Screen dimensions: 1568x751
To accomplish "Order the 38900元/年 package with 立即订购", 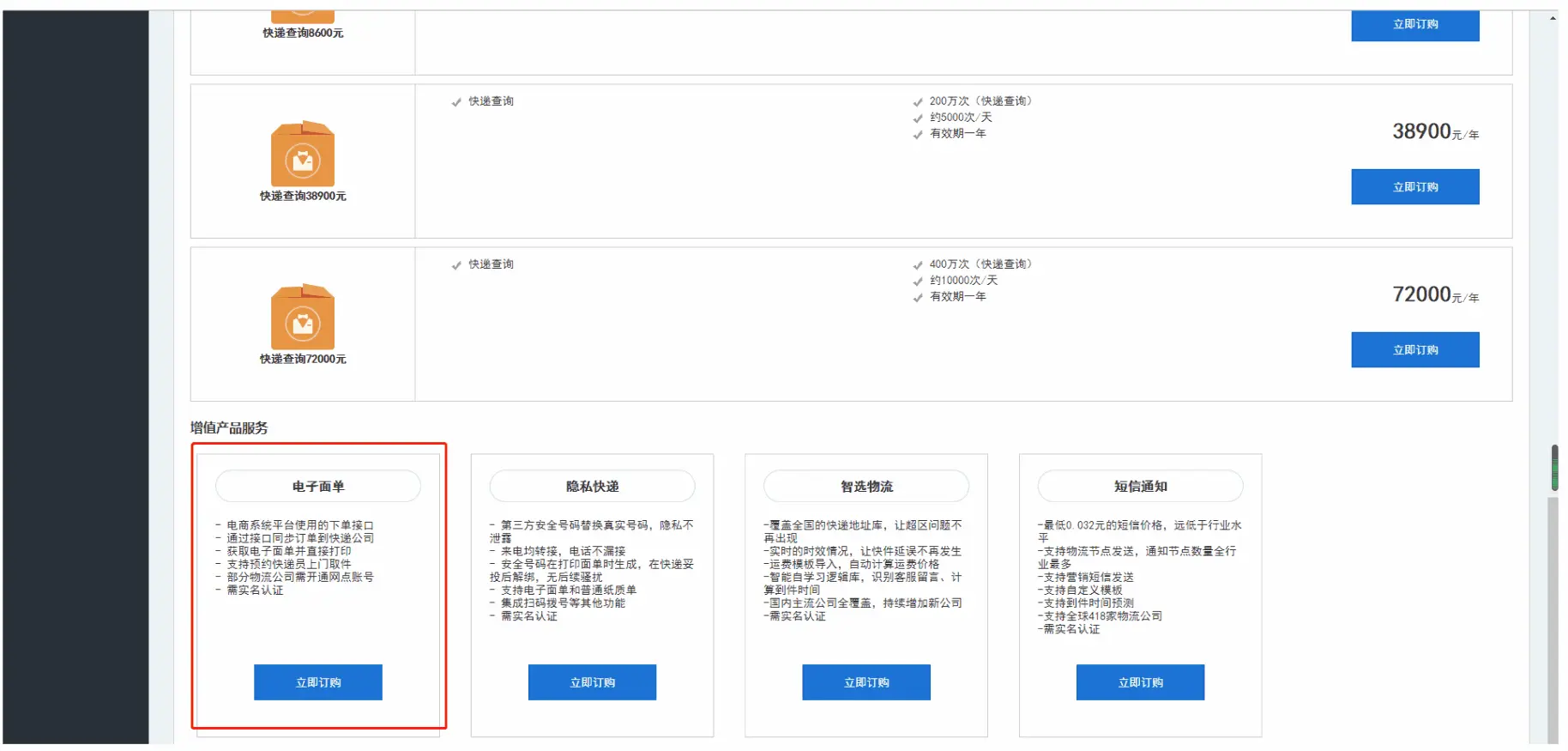I will (1414, 187).
